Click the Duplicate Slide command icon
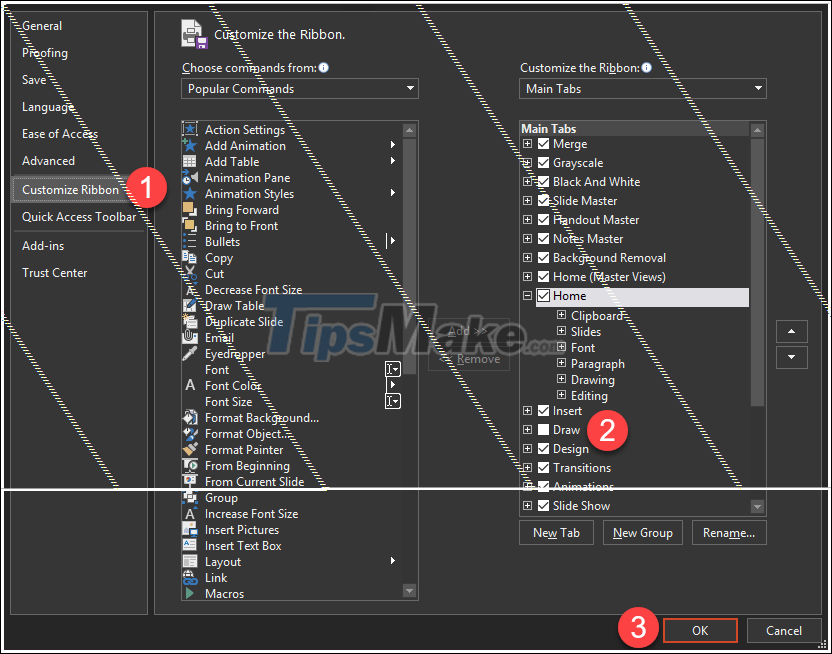Viewport: 832px width, 654px height. pos(190,321)
